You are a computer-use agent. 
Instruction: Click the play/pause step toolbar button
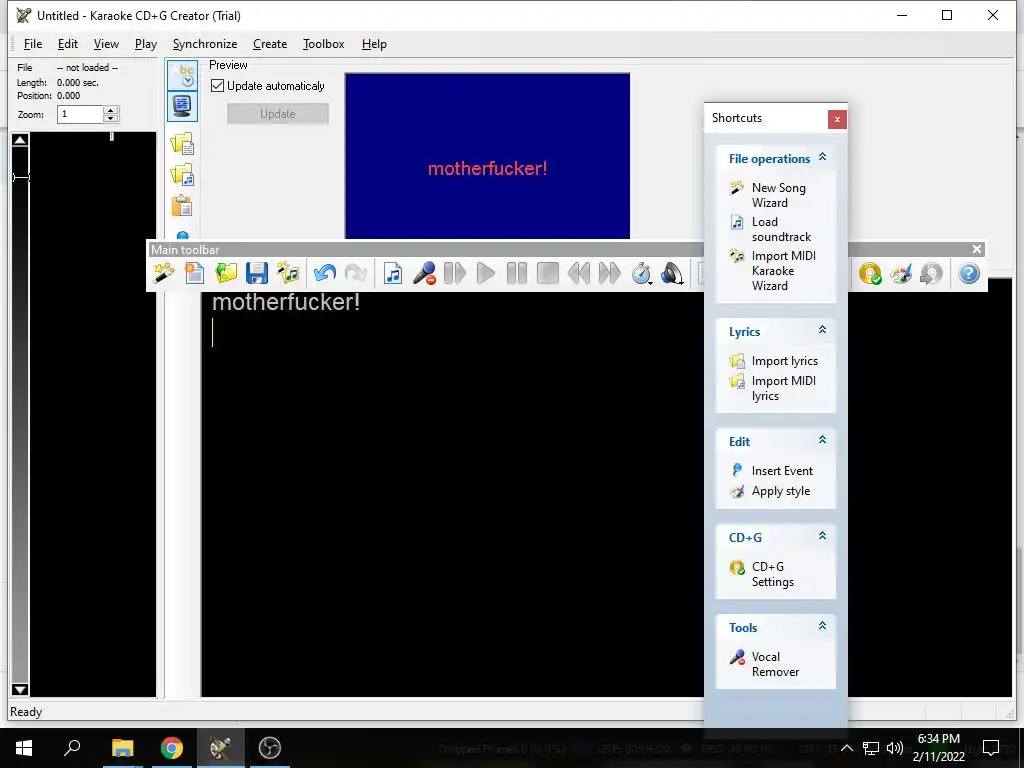[455, 273]
